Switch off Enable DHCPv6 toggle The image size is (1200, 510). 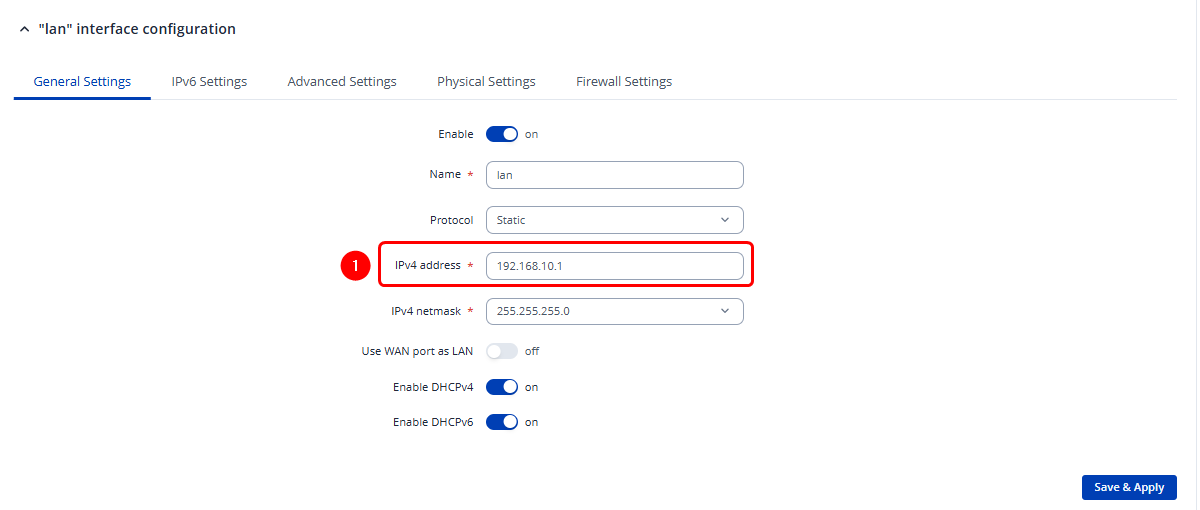pos(502,422)
